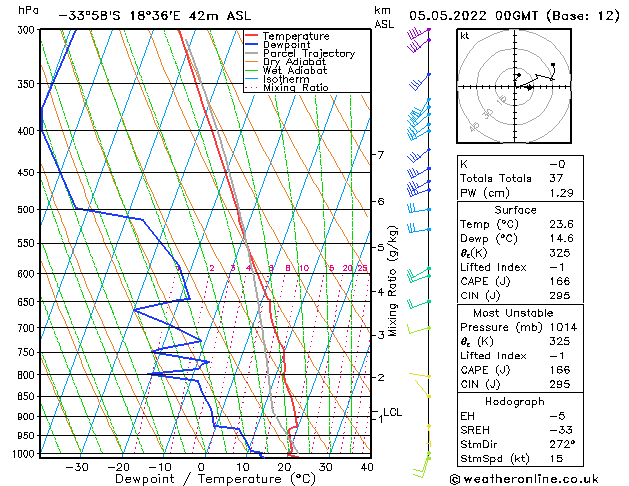Click the 850 hPa pressure axis label
The height and width of the screenshot is (486, 629).
pyautogui.click(x=28, y=397)
